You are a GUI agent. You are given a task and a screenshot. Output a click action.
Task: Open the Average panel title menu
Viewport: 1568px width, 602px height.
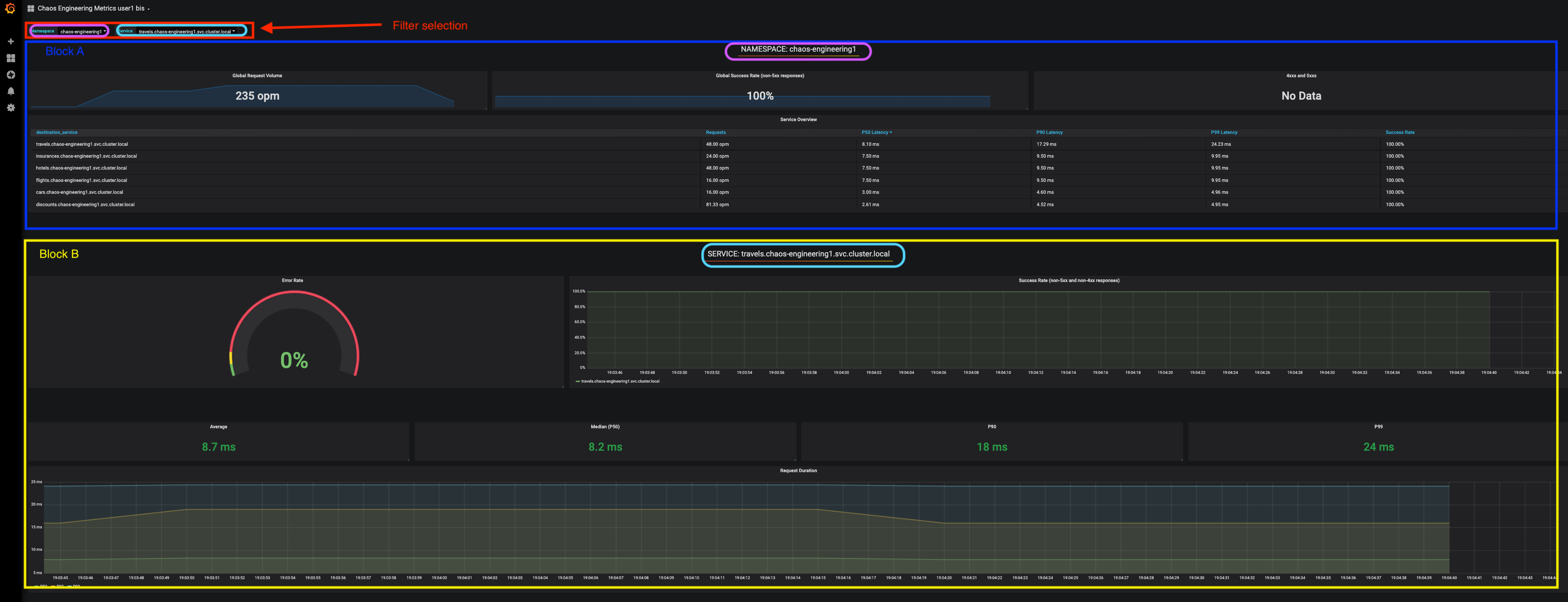tap(218, 426)
